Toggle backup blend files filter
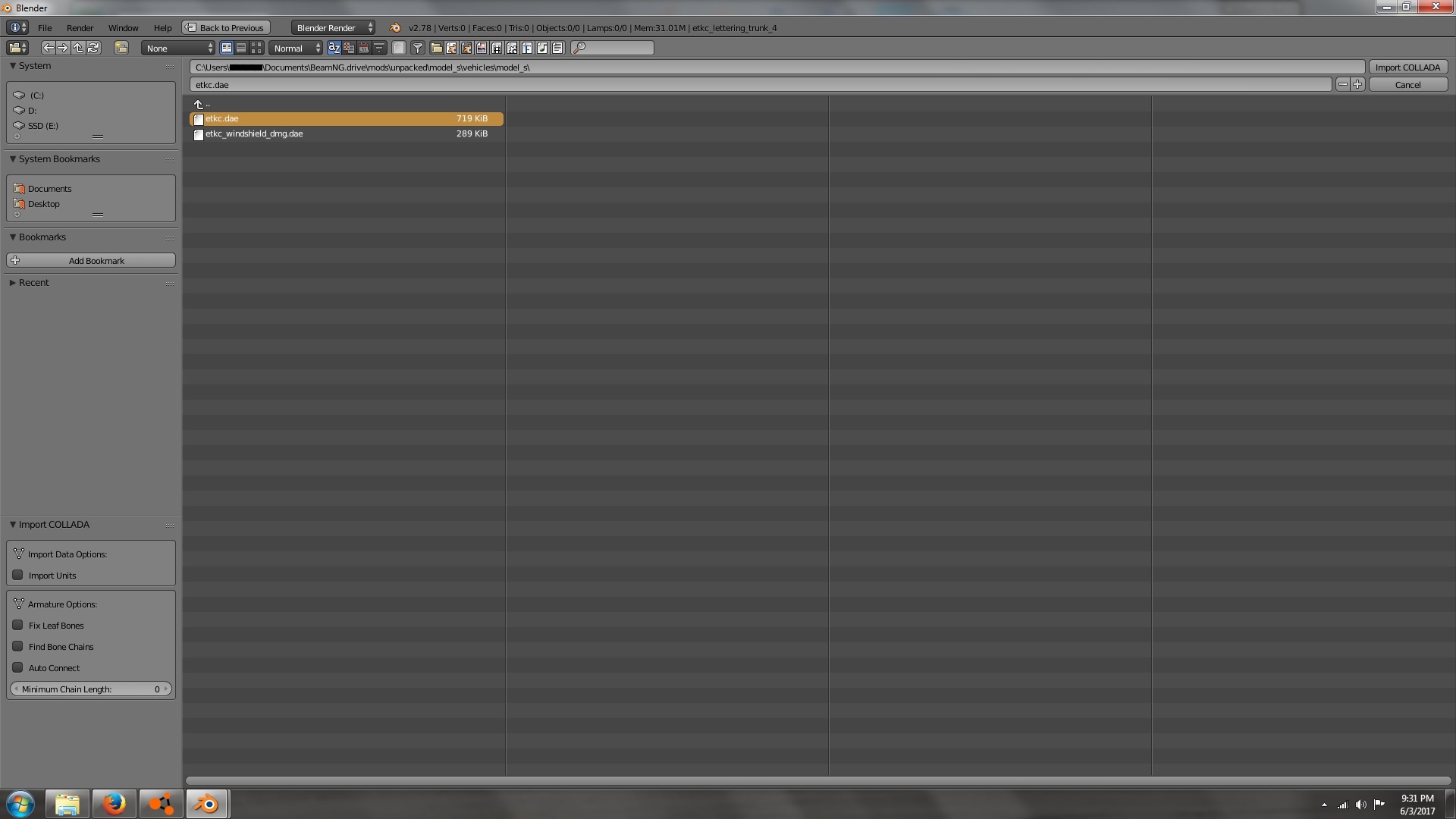The height and width of the screenshot is (819, 1456). click(x=466, y=48)
